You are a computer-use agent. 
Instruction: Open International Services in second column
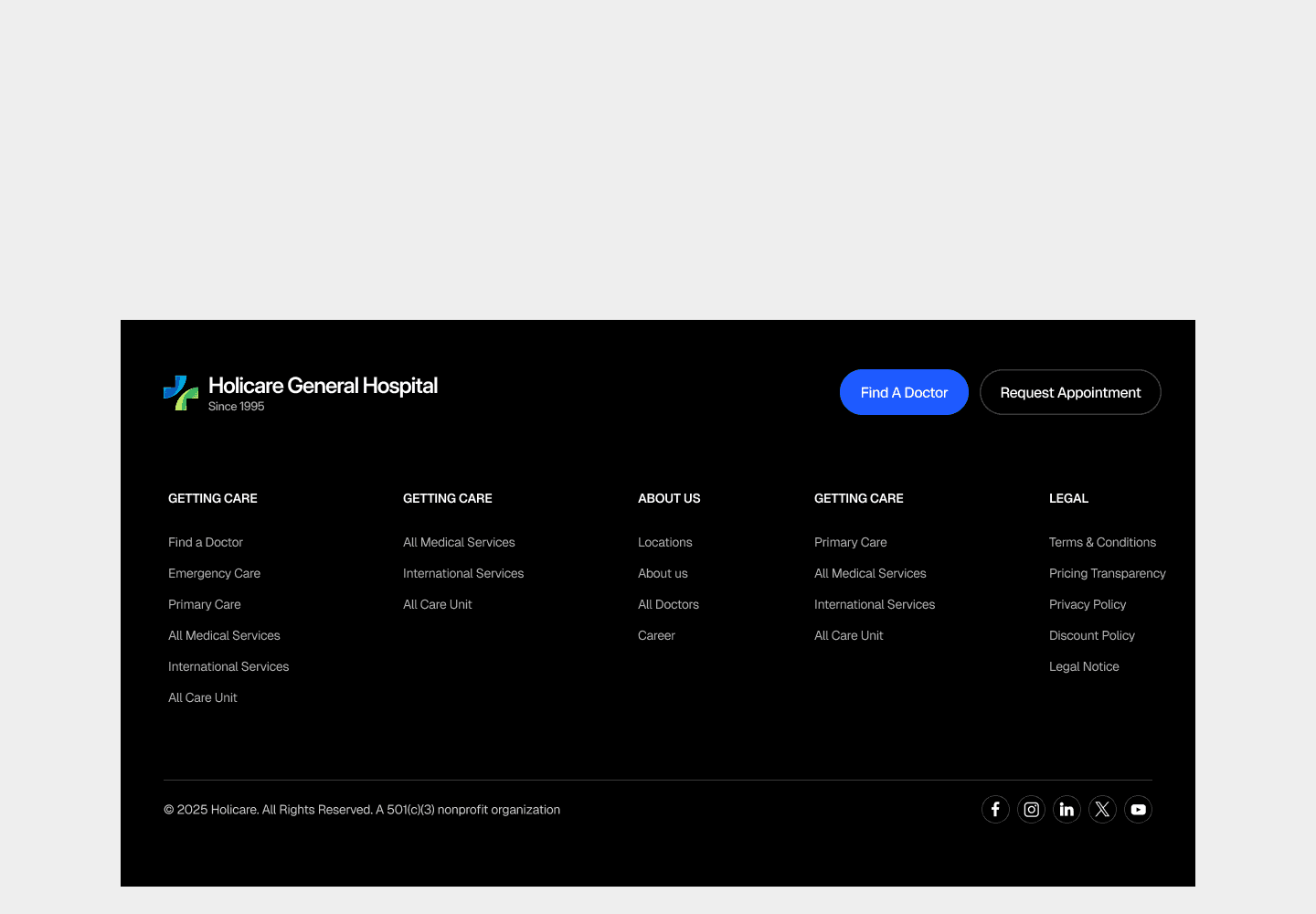(463, 573)
